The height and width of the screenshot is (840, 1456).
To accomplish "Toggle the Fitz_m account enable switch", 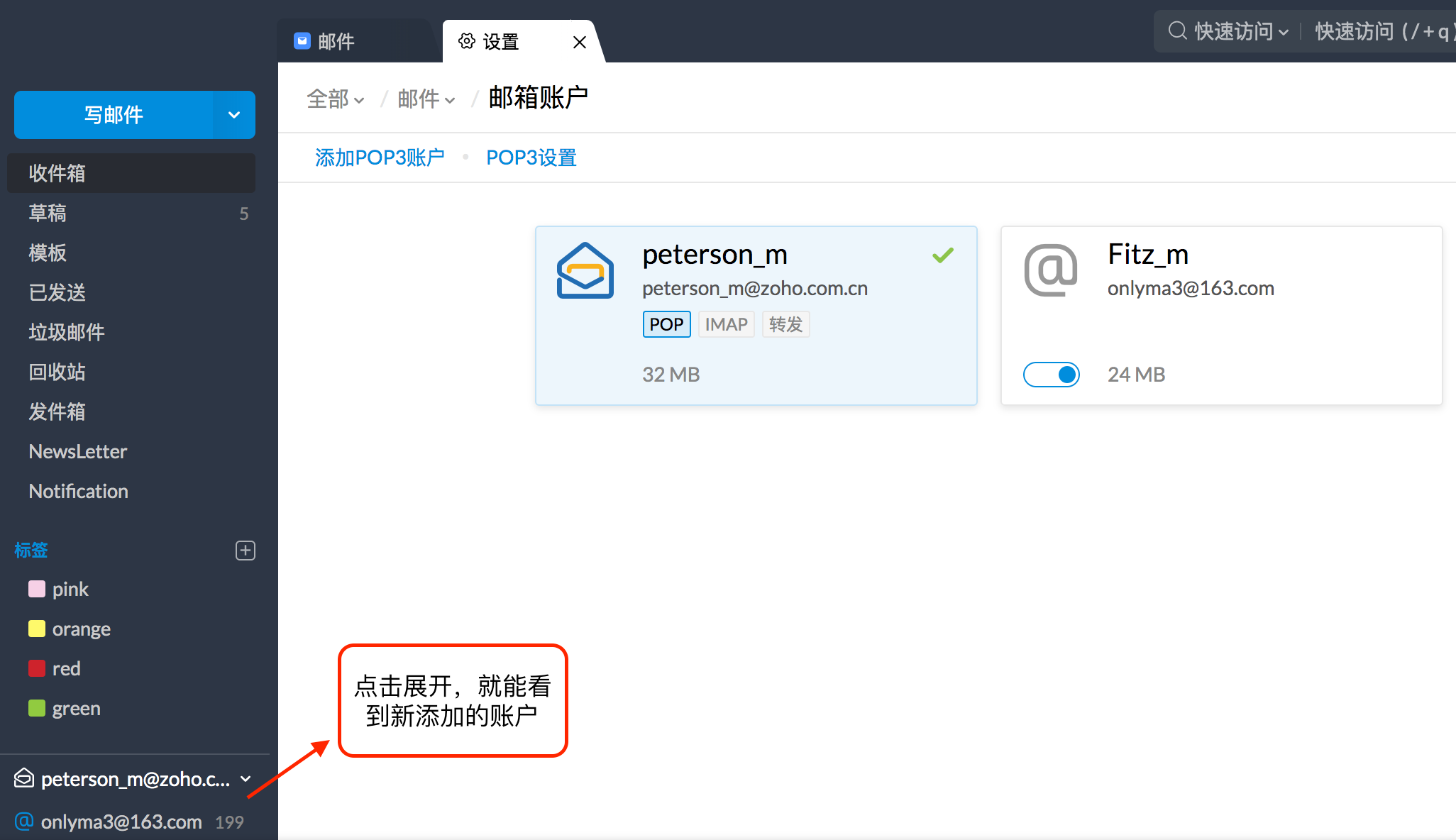I will click(x=1051, y=374).
